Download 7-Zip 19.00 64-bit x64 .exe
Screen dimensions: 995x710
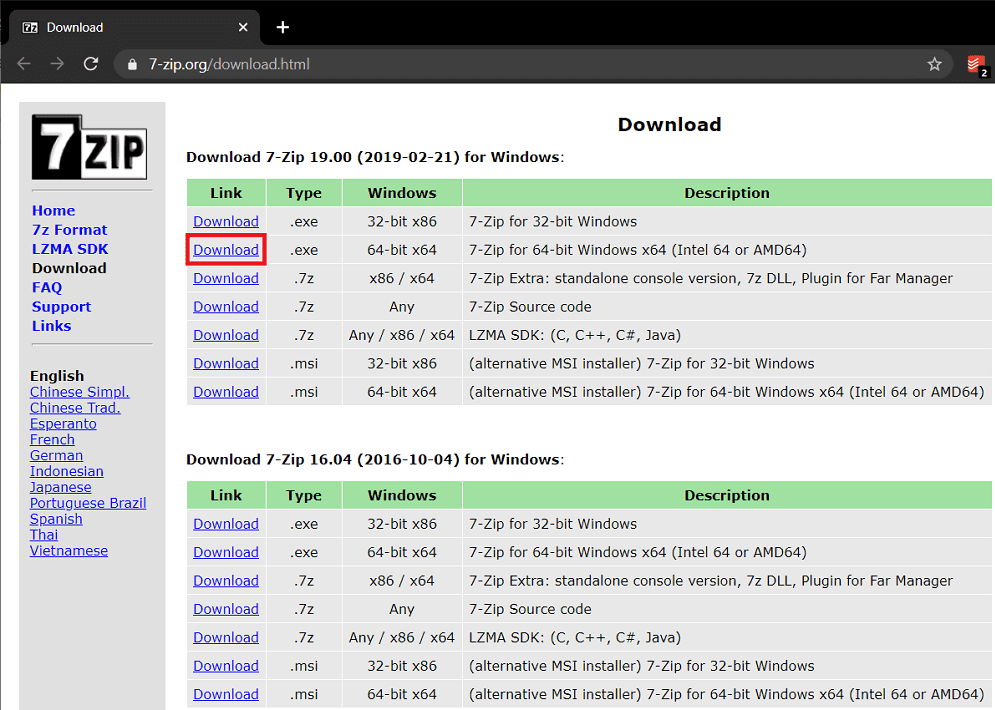point(226,250)
